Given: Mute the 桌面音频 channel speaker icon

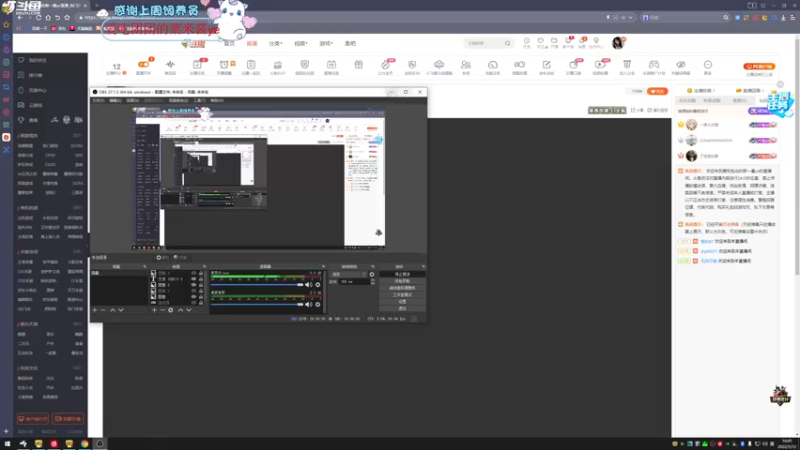Looking at the screenshot, I should coord(308,304).
